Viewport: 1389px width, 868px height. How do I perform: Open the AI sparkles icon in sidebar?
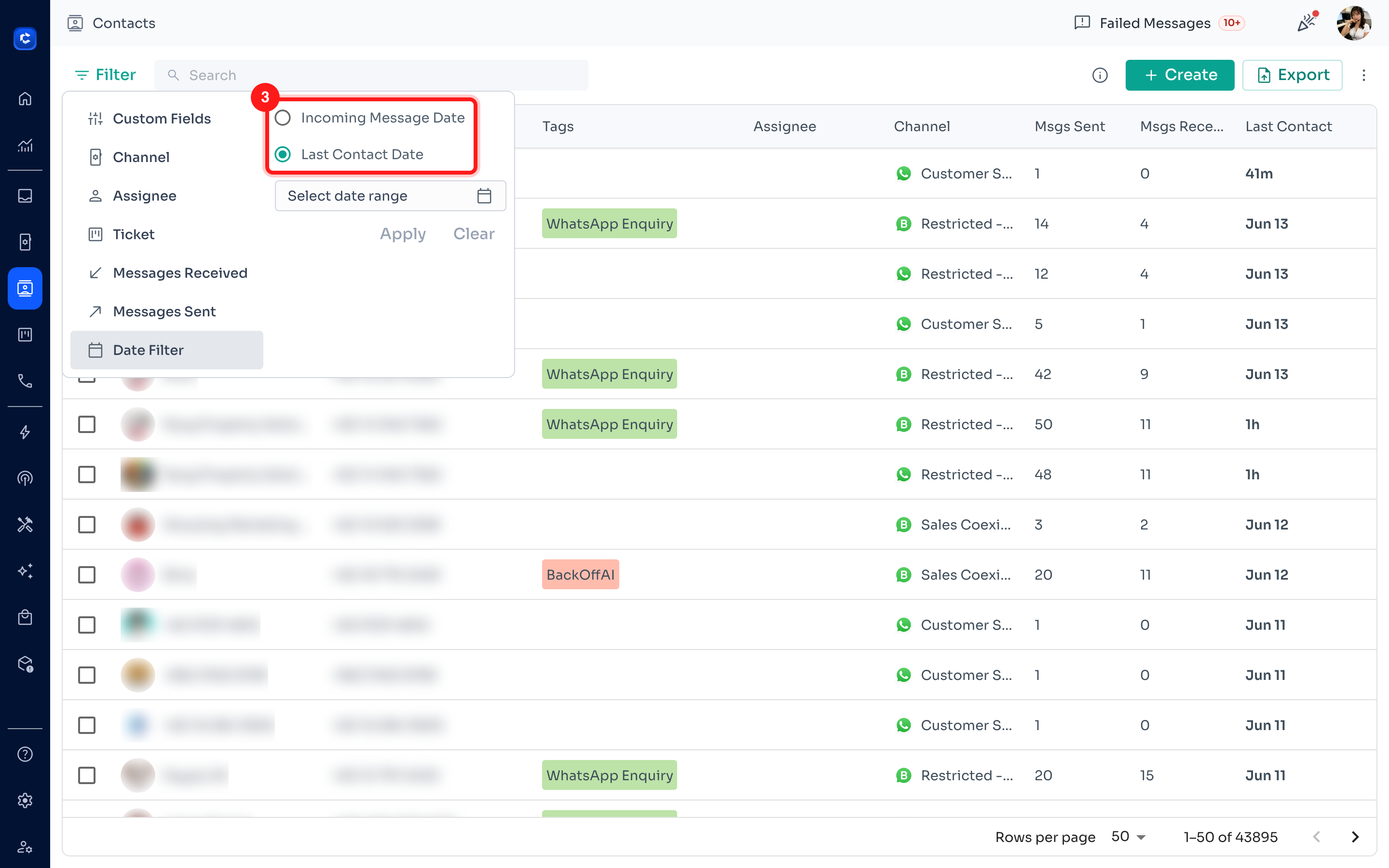(x=25, y=570)
